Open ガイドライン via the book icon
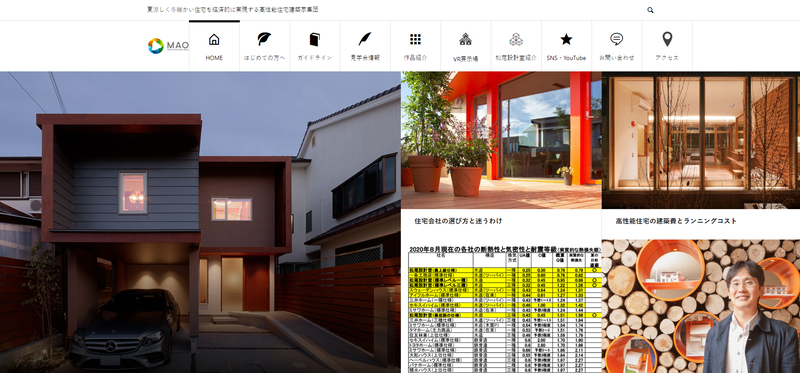Viewport: 800px width, 373px height. click(314, 39)
